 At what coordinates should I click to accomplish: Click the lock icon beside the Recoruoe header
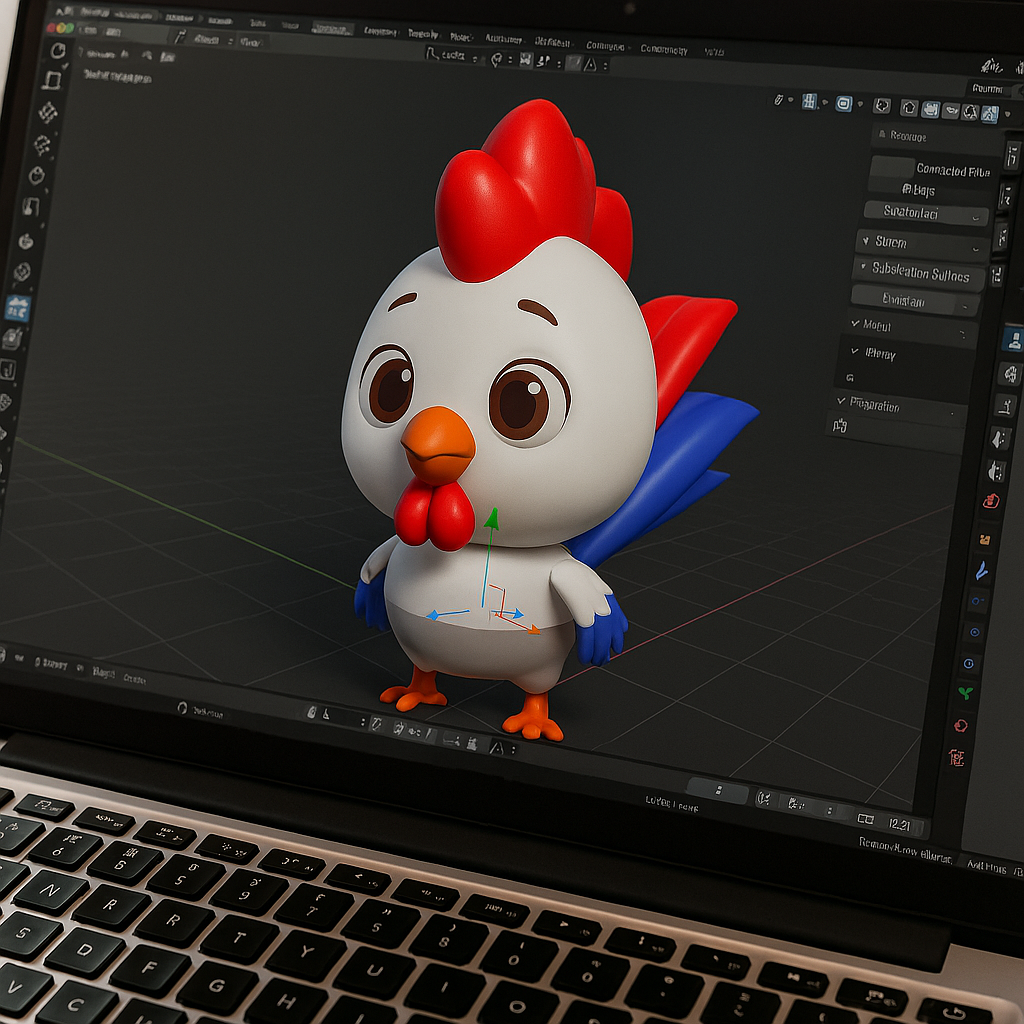[883, 135]
